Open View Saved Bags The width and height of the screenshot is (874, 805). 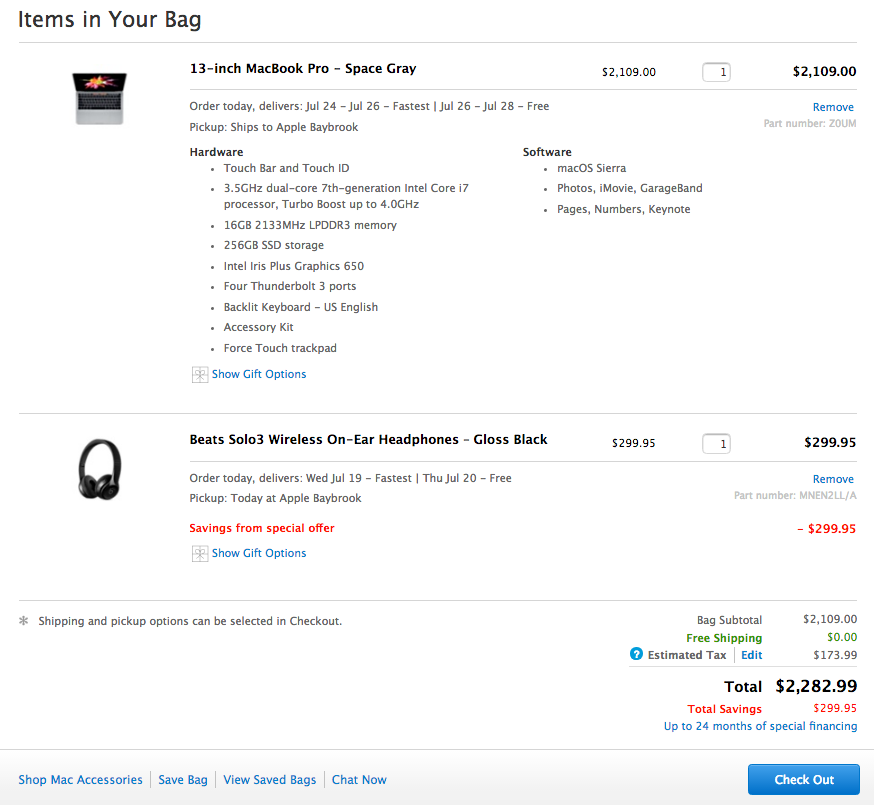click(269, 780)
